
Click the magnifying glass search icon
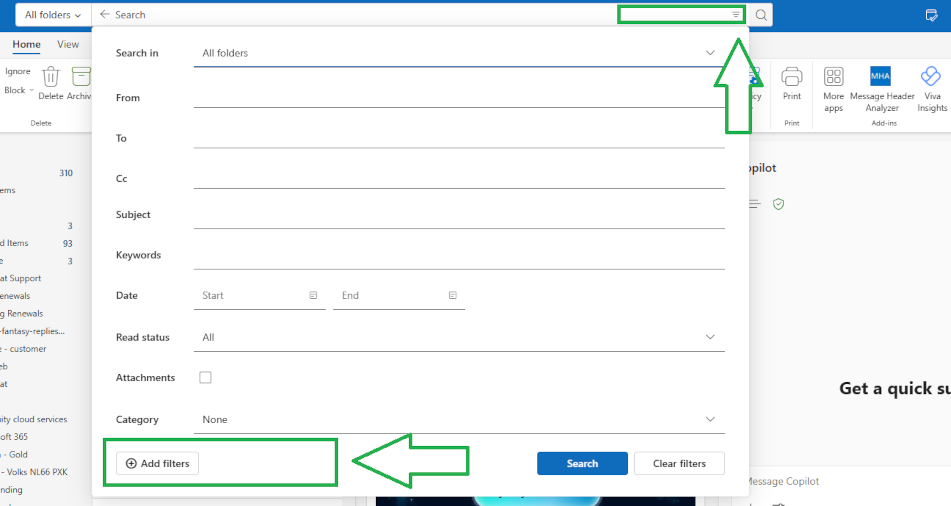(x=761, y=15)
